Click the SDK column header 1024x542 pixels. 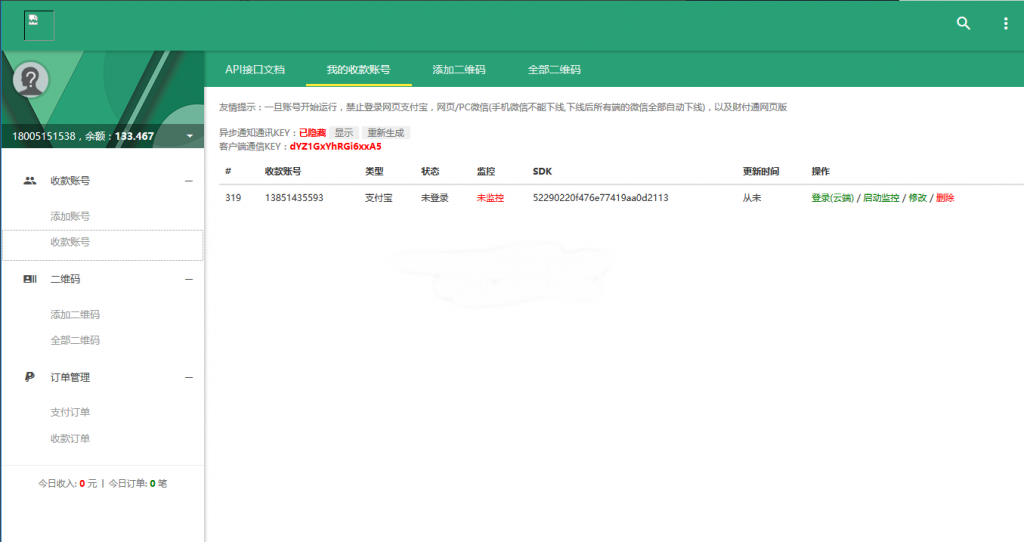pos(542,171)
